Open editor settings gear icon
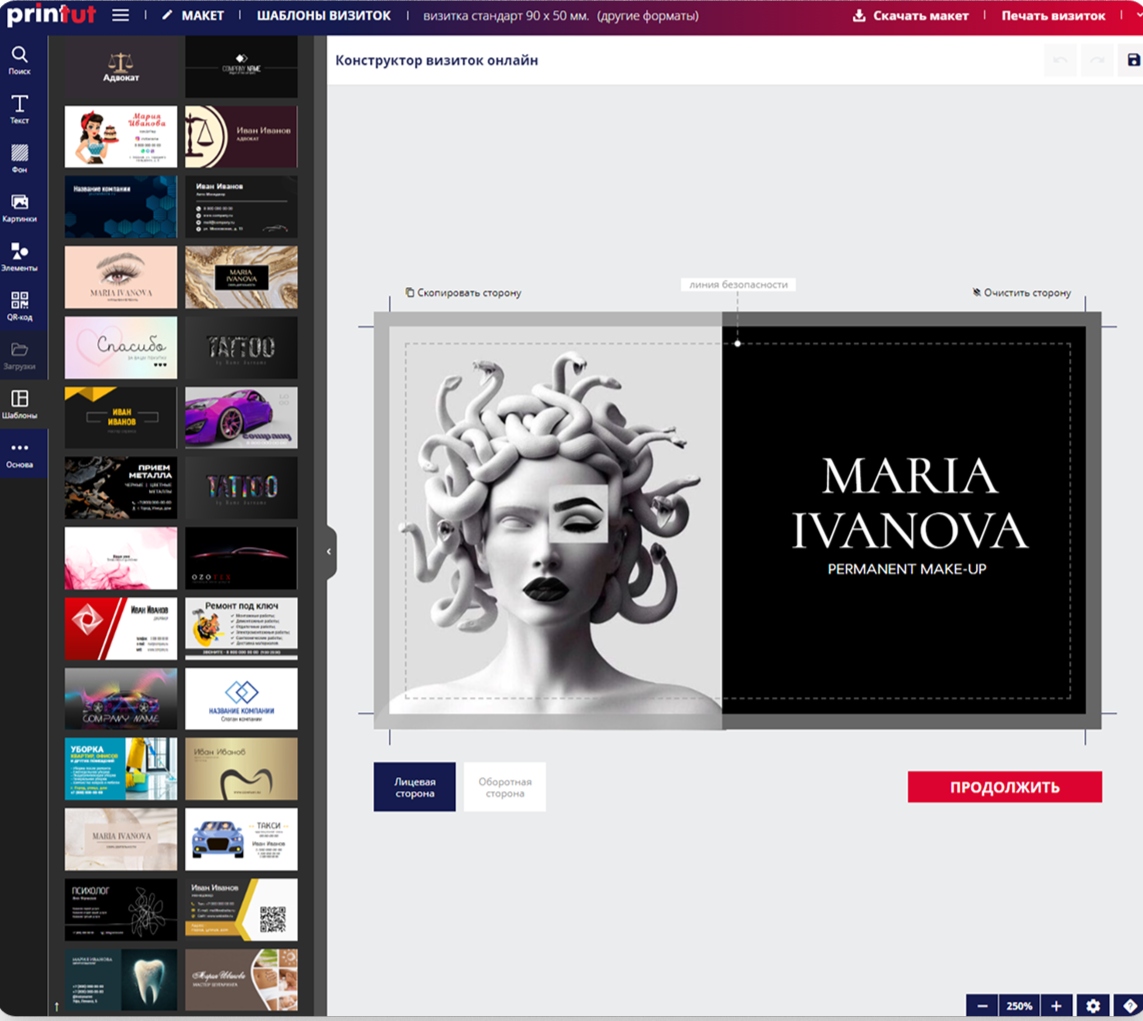The height and width of the screenshot is (1021, 1143). coord(1093,1006)
